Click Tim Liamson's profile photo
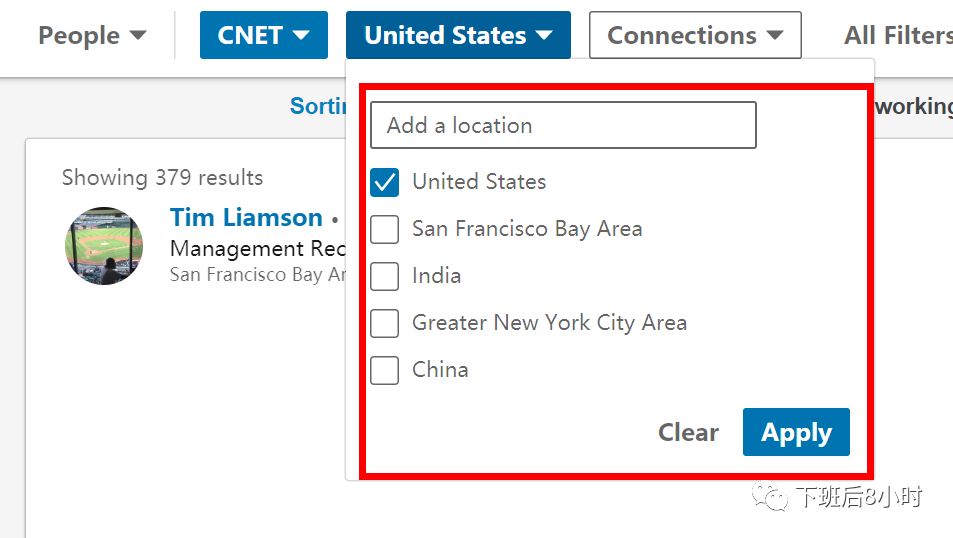 (104, 246)
